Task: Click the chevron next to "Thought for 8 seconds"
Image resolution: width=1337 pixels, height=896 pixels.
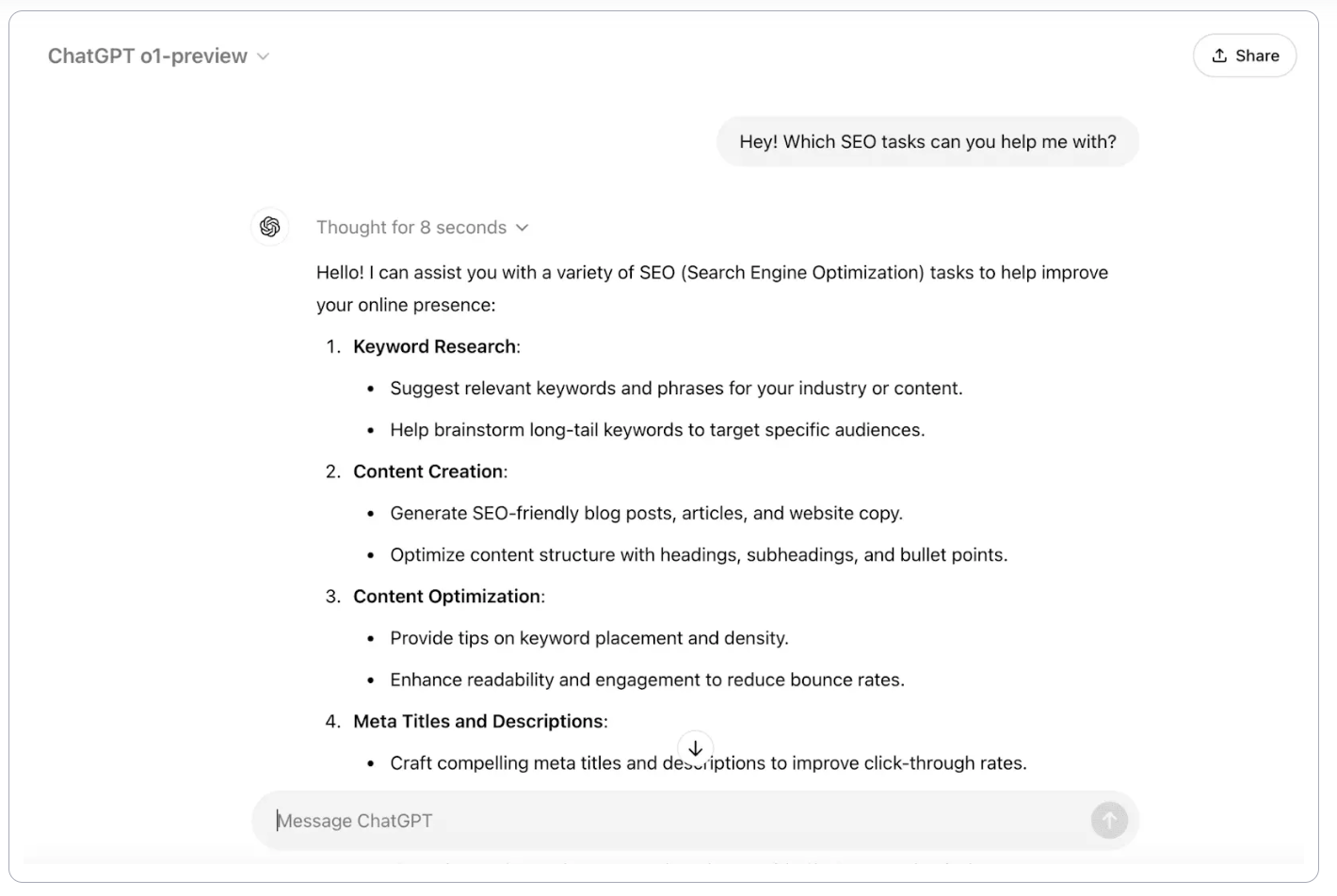Action: click(524, 227)
